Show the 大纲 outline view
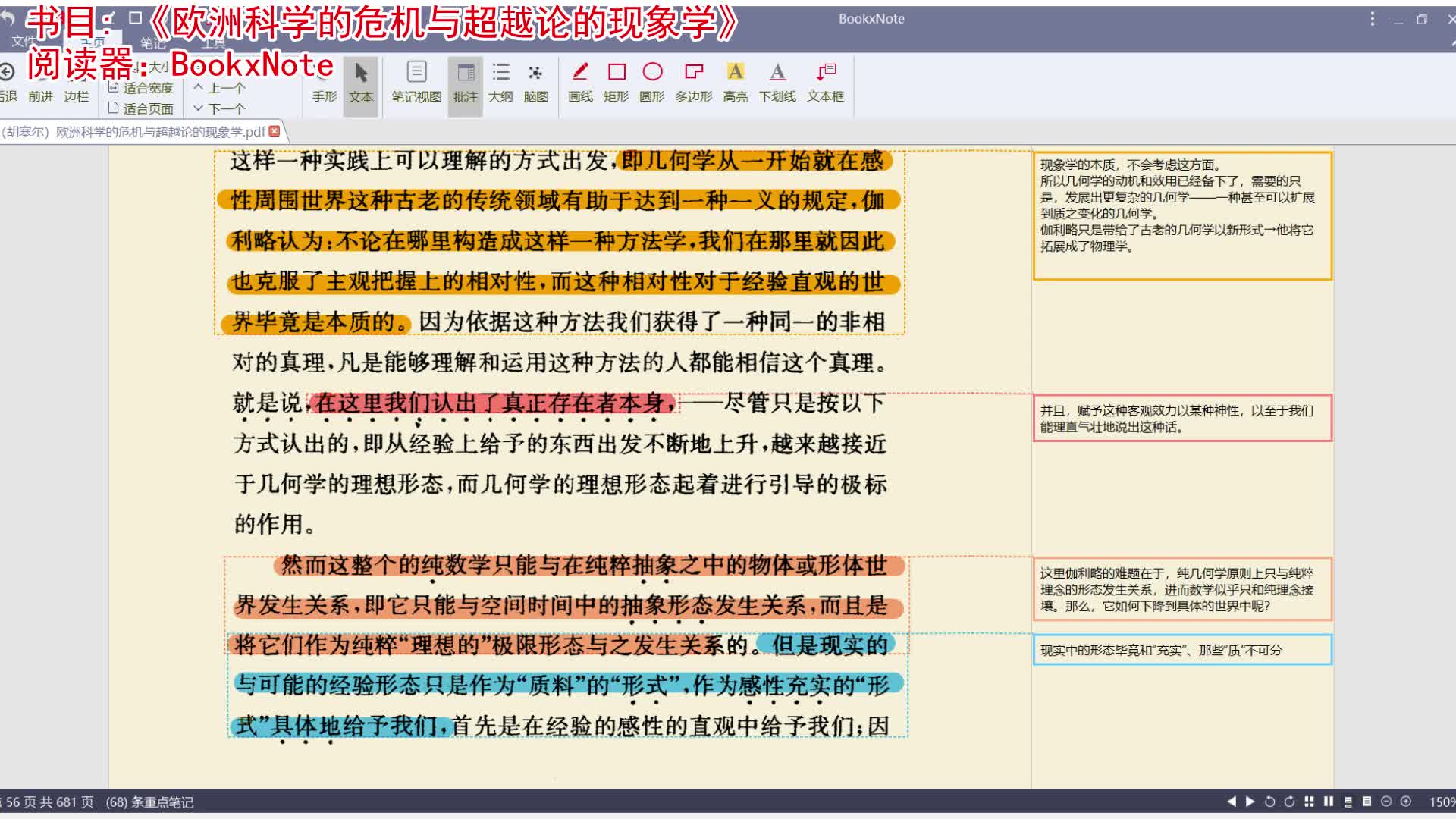Viewport: 1456px width, 819px height. (500, 83)
